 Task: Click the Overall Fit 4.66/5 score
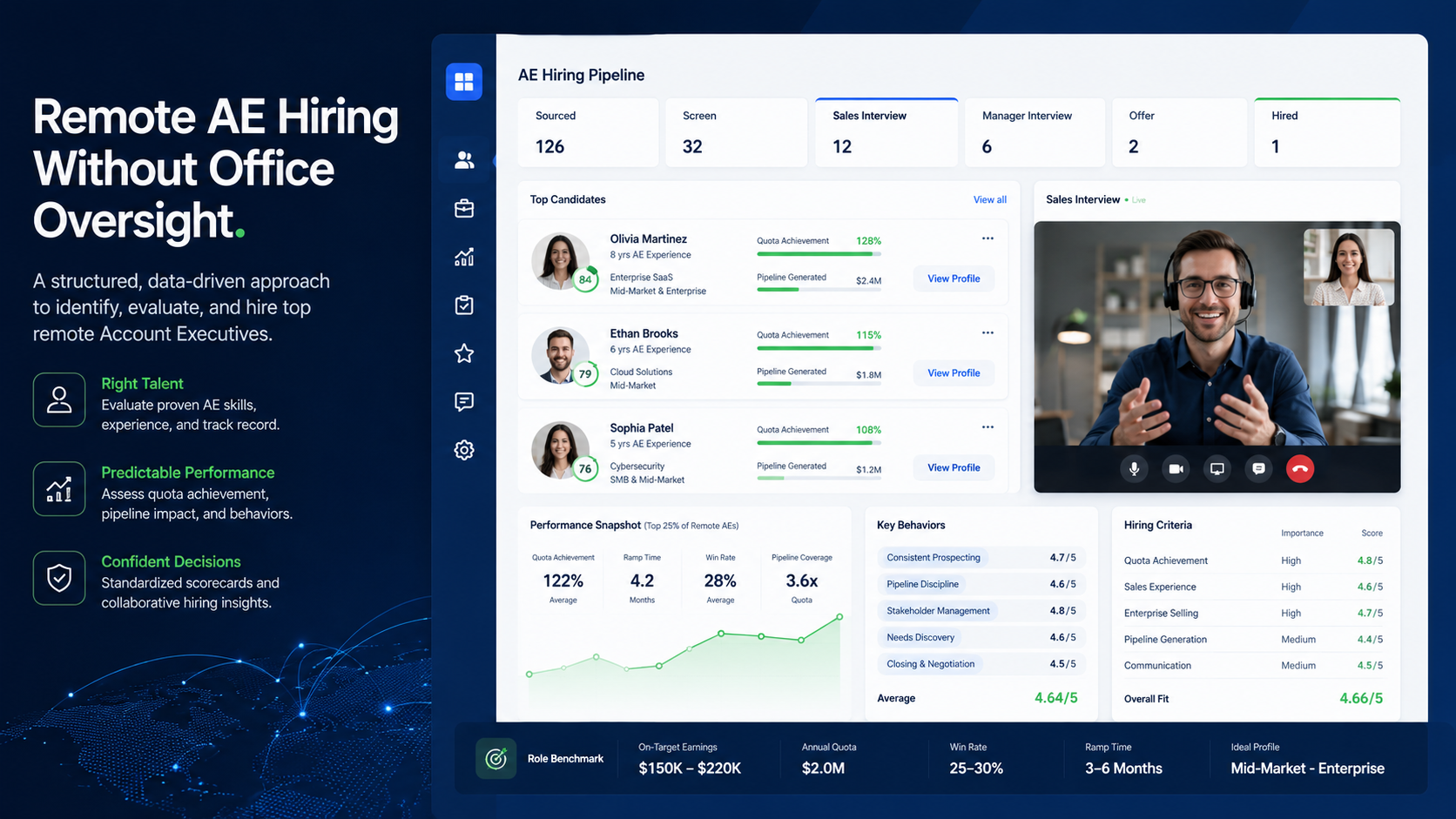tap(1361, 698)
